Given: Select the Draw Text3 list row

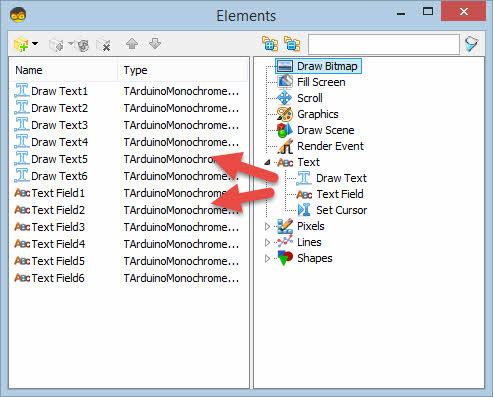Looking at the screenshot, I should pyautogui.click(x=127, y=125).
